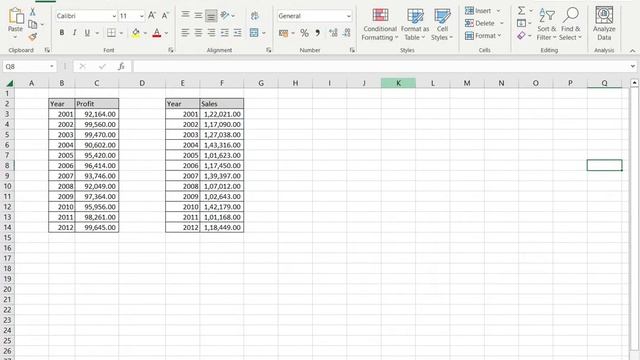This screenshot has width=640, height=360.
Task: Click inside the formula bar input
Action: [x=380, y=67]
